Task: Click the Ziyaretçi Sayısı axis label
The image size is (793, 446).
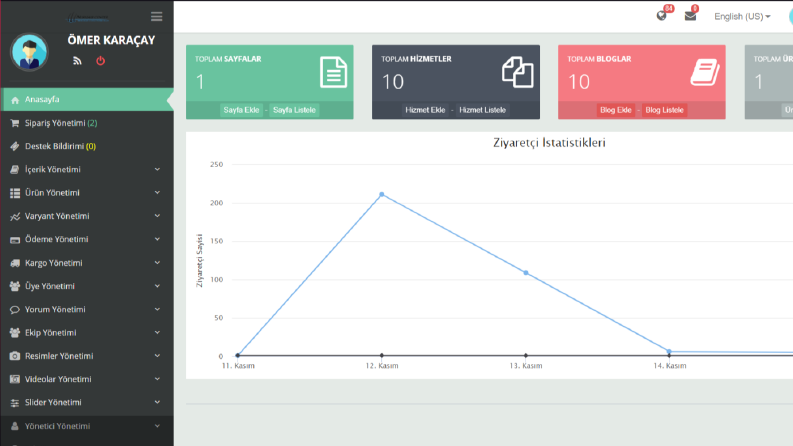Action: [199, 260]
